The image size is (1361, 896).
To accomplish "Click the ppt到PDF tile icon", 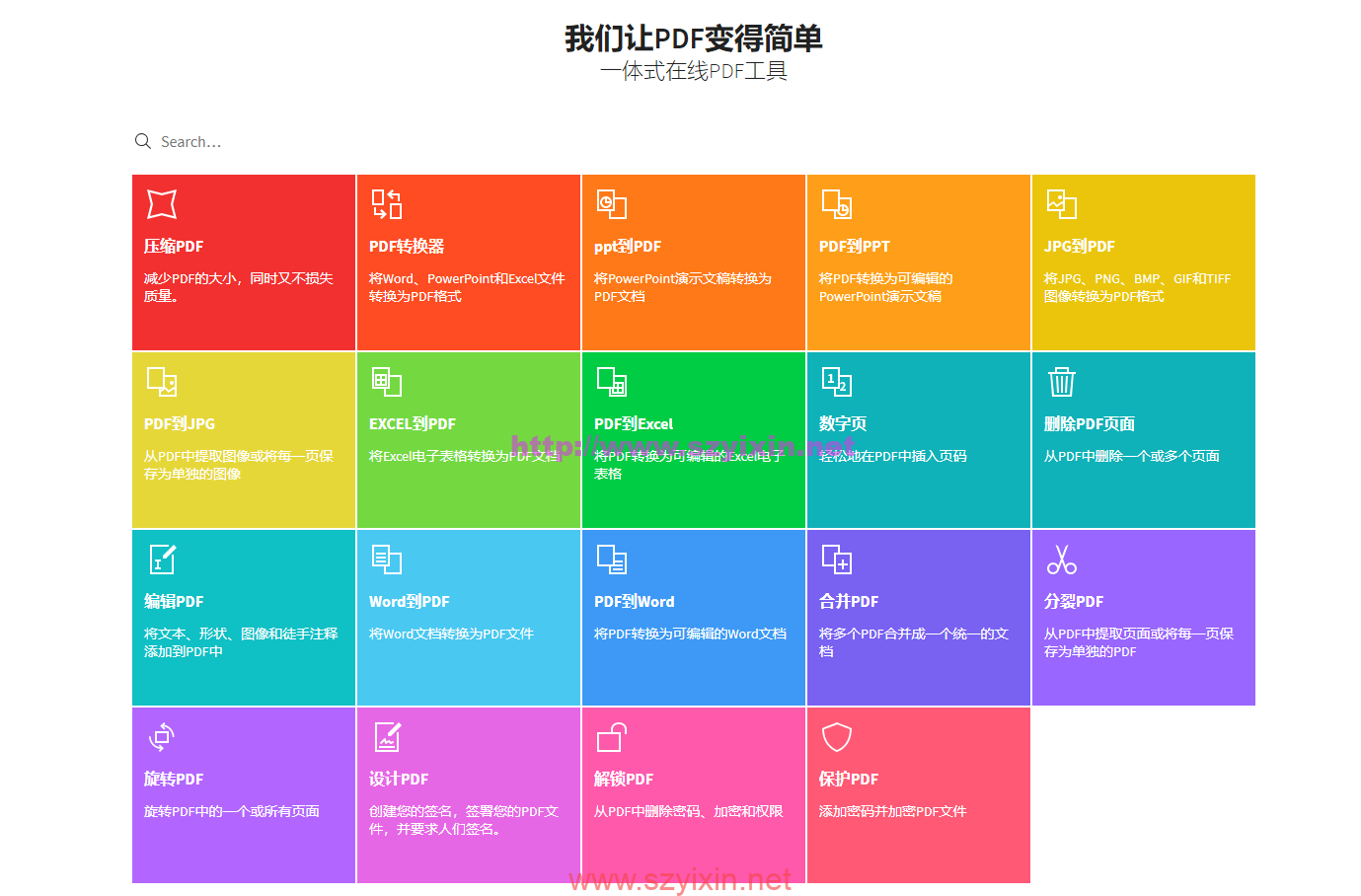I will point(612,204).
